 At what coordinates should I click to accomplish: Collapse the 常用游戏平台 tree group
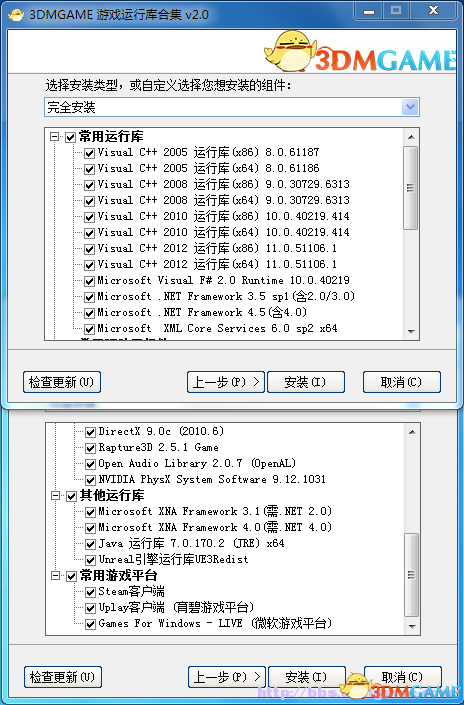[56, 576]
